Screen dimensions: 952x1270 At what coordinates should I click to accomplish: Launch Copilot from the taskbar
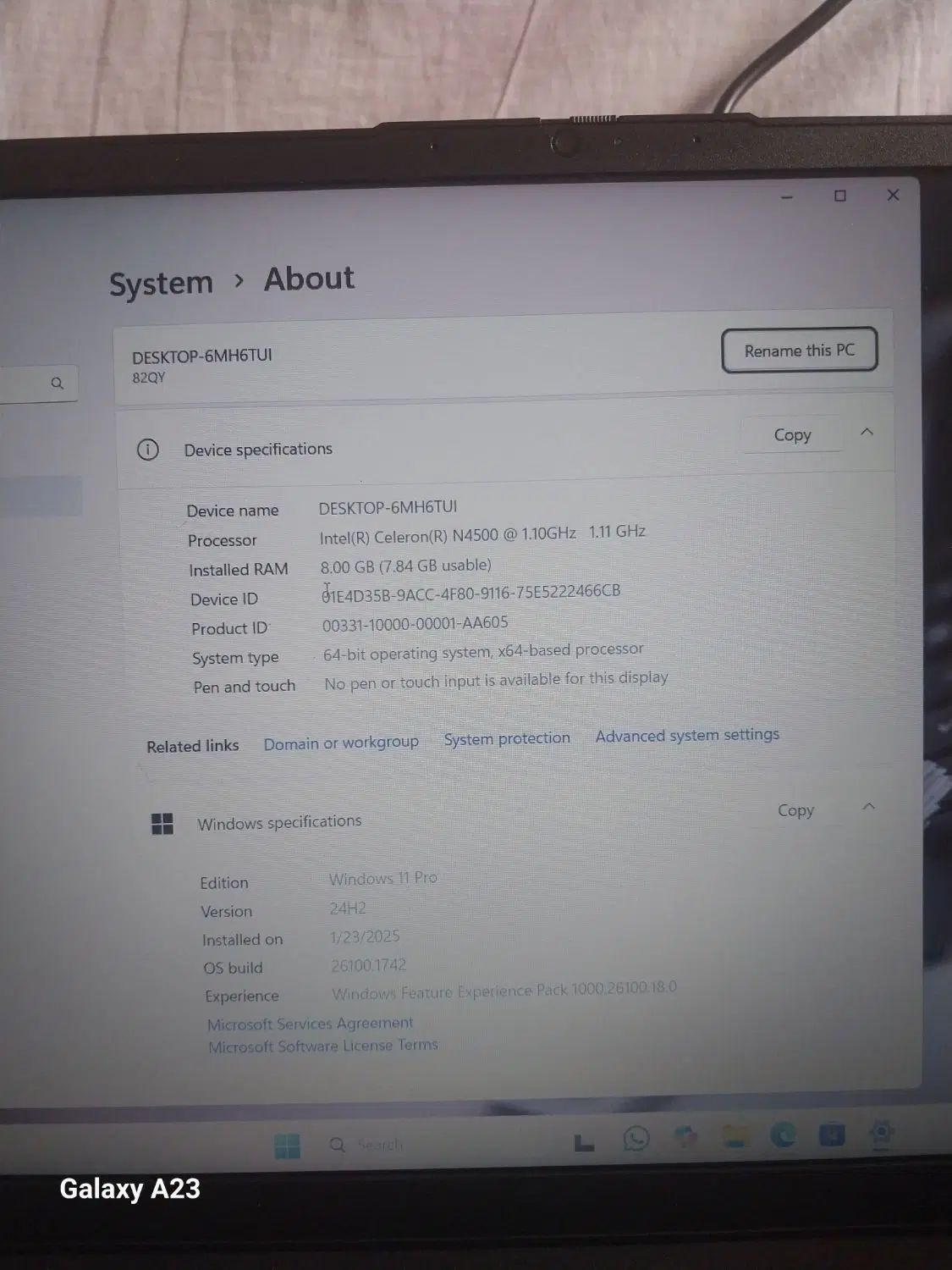[x=685, y=1137]
